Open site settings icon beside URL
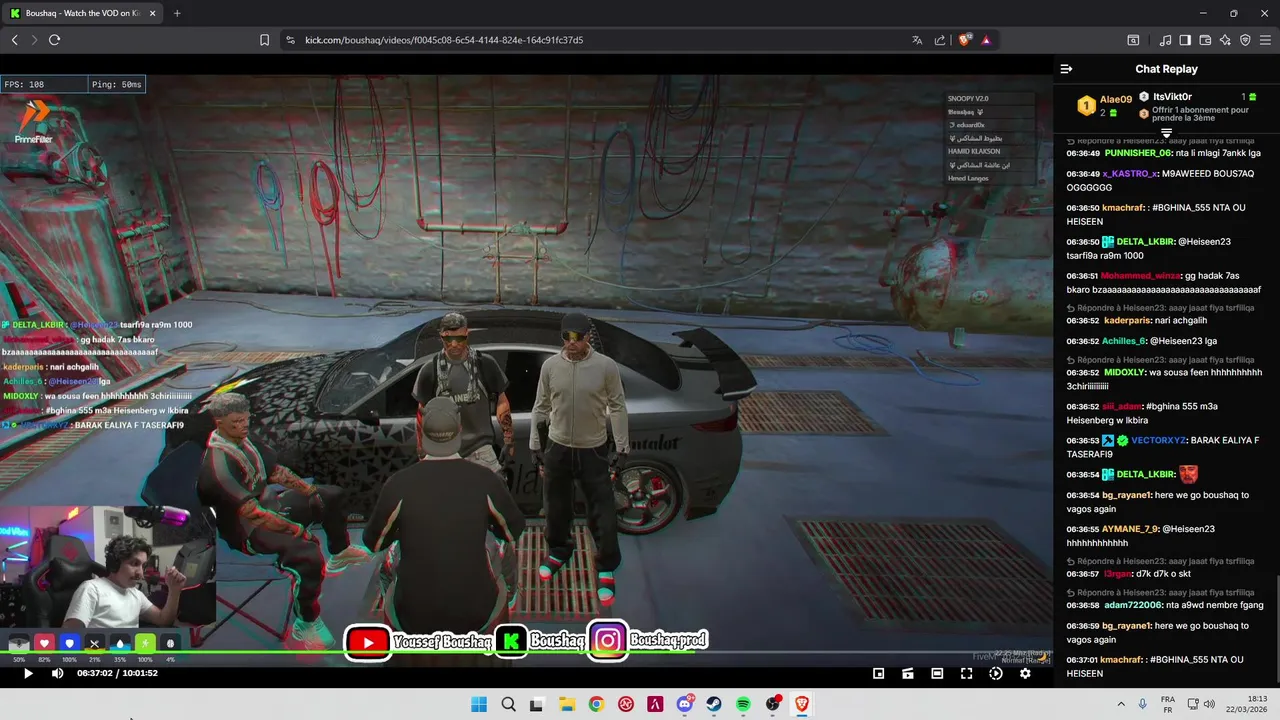 coord(290,40)
